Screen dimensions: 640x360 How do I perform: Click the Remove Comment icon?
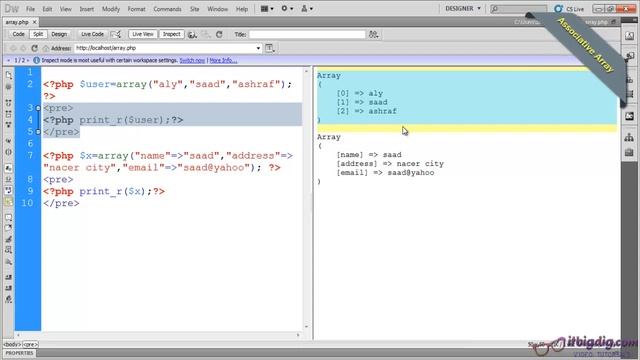point(9,228)
